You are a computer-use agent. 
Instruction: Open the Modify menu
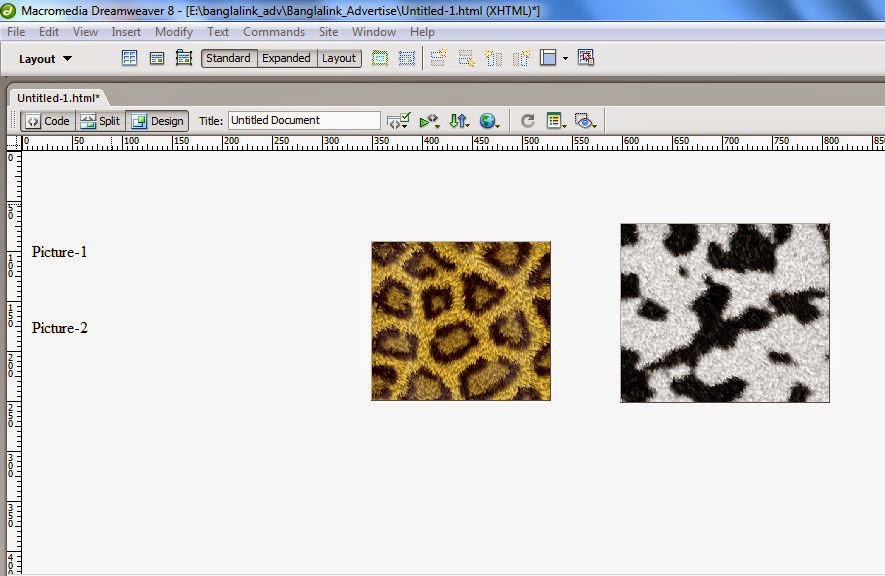[174, 32]
